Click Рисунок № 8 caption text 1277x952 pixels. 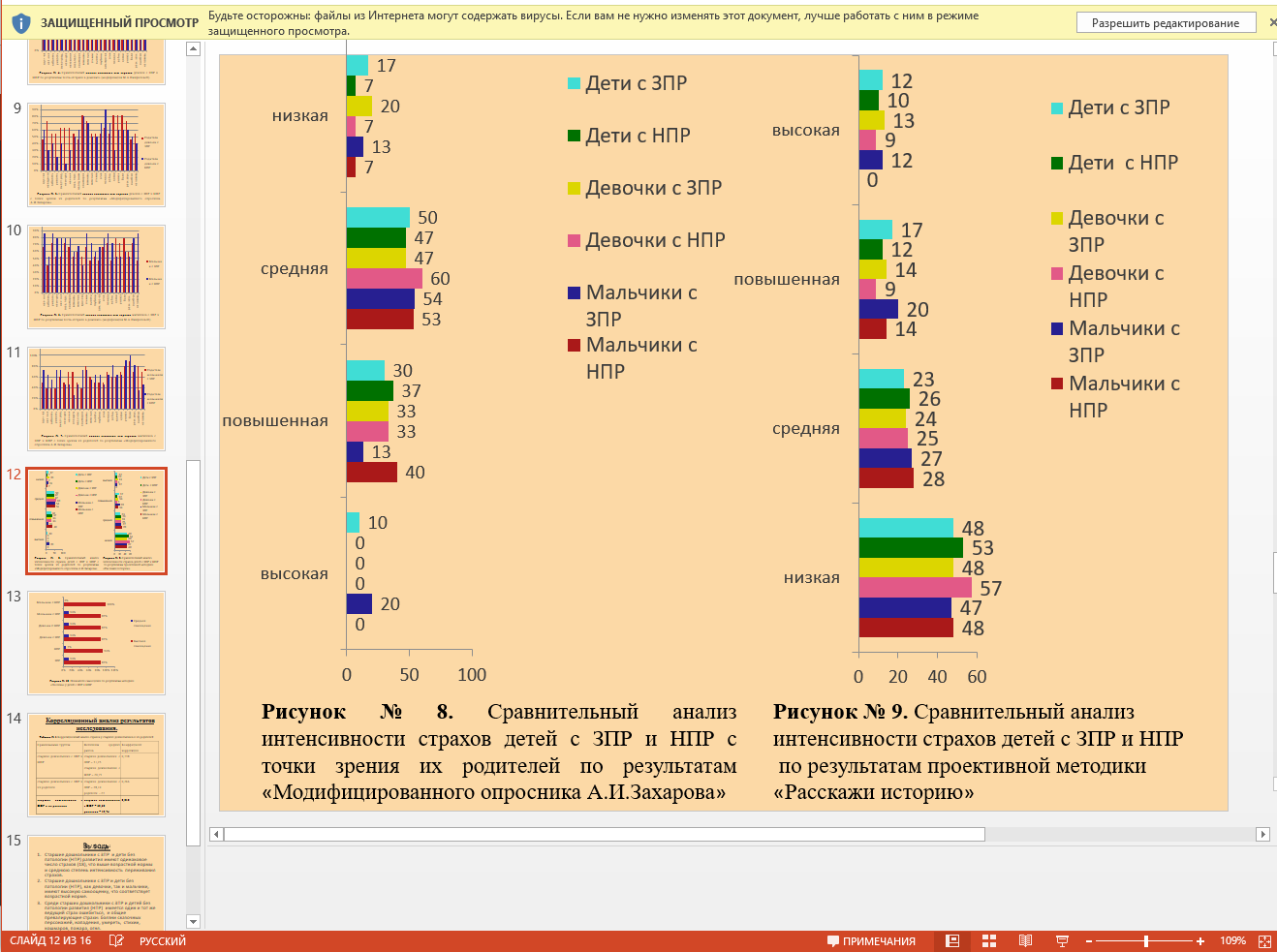click(499, 752)
